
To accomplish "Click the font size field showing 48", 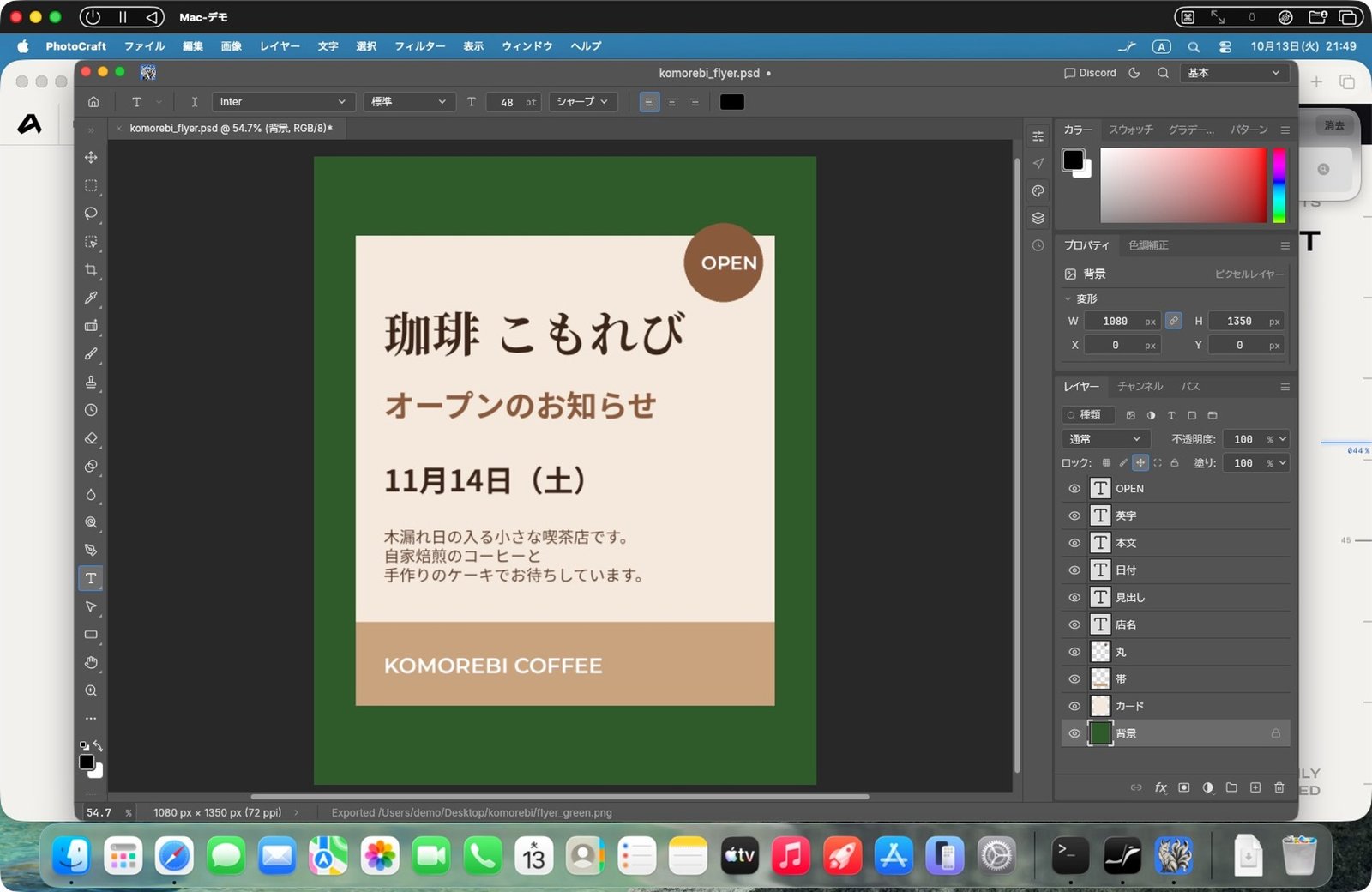I will pos(514,102).
